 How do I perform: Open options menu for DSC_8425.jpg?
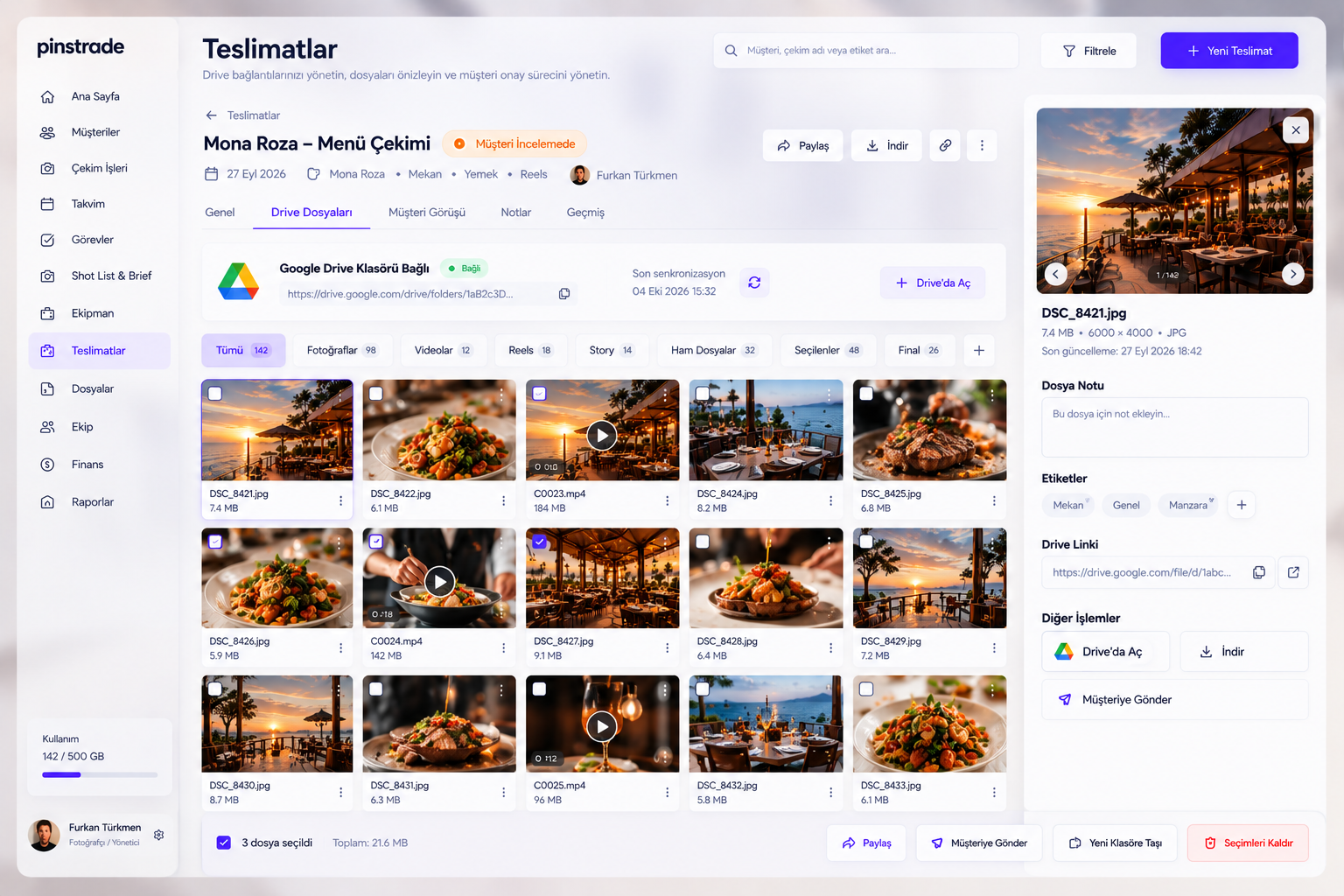[x=994, y=500]
